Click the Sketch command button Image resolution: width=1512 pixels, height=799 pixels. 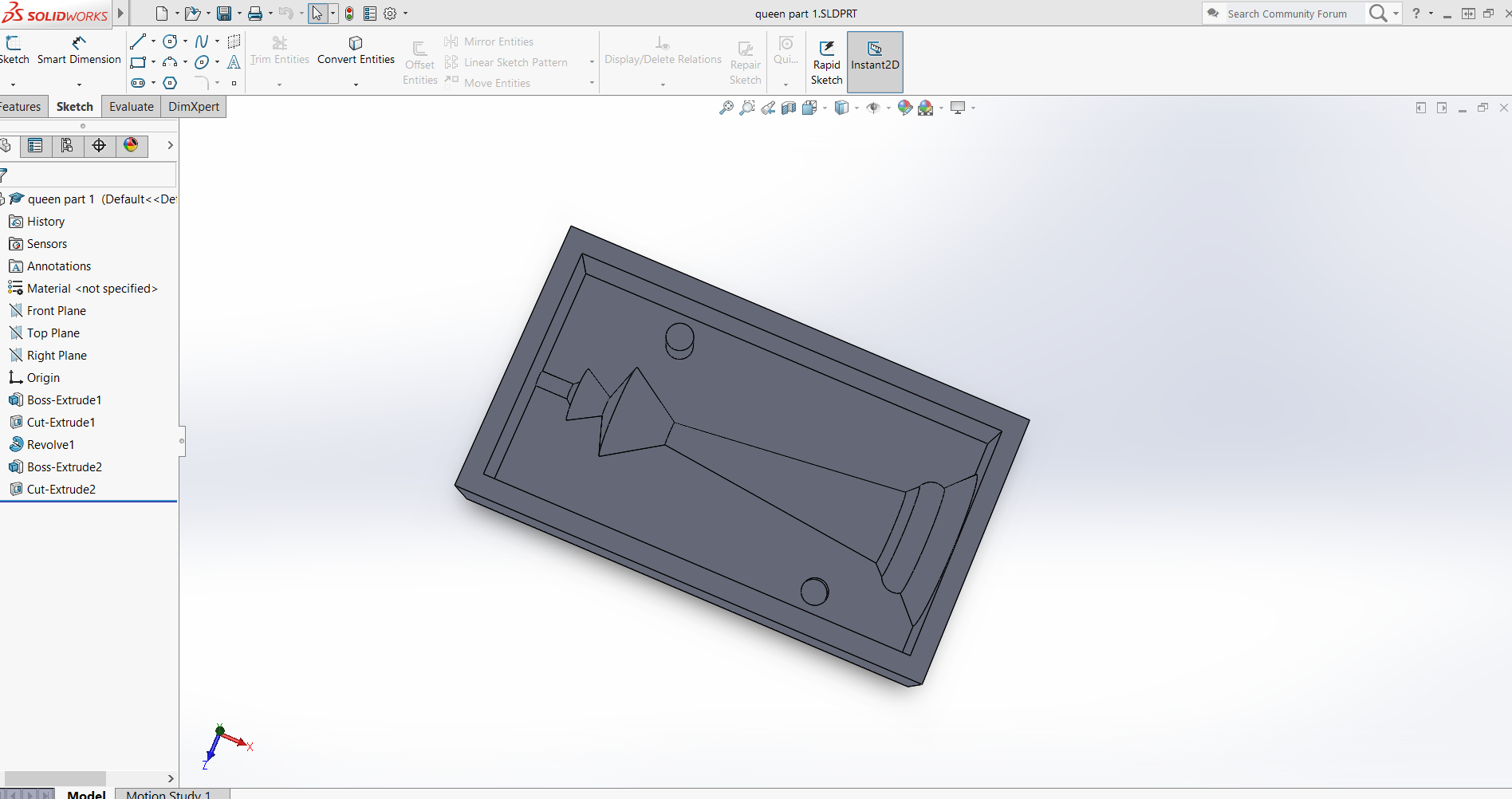(14, 51)
